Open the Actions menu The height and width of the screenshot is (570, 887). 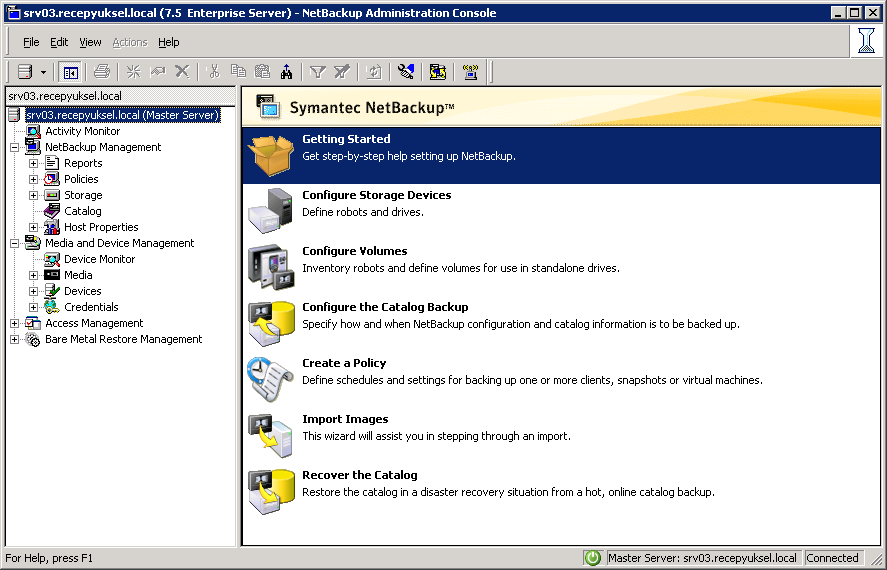(x=130, y=42)
